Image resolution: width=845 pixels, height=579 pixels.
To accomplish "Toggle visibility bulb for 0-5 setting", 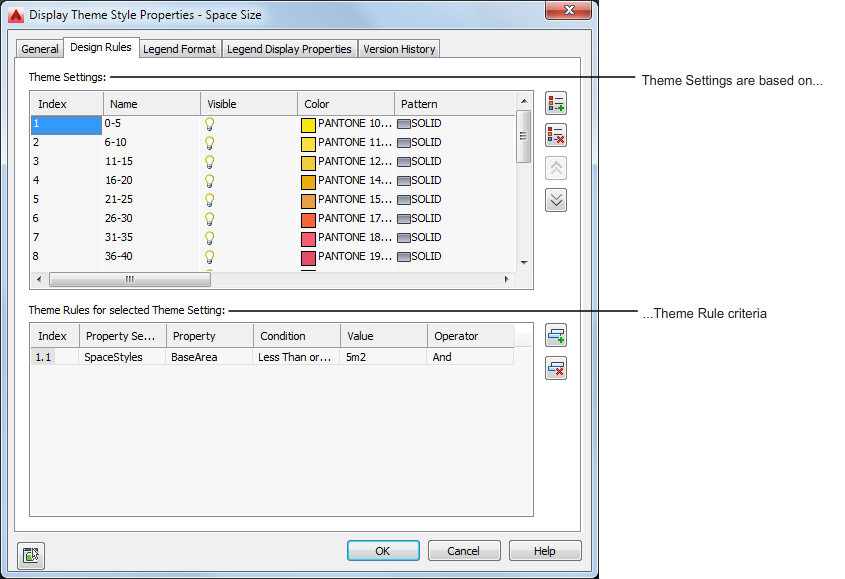I will [x=210, y=124].
